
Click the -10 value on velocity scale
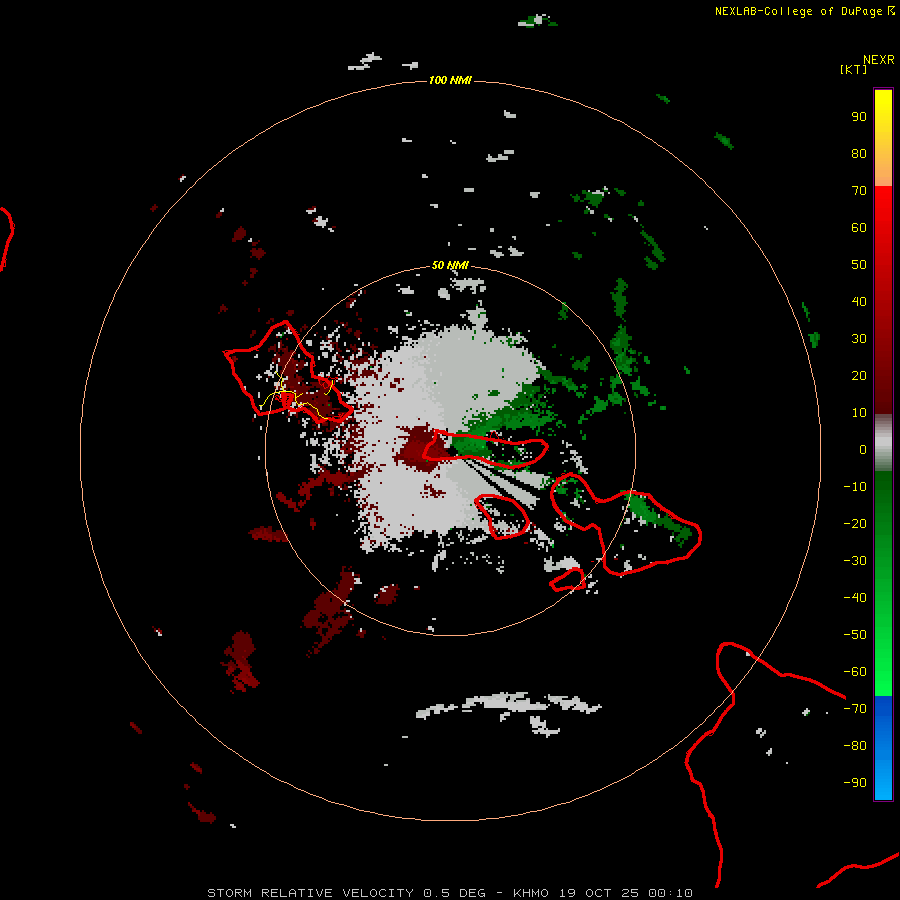point(855,487)
